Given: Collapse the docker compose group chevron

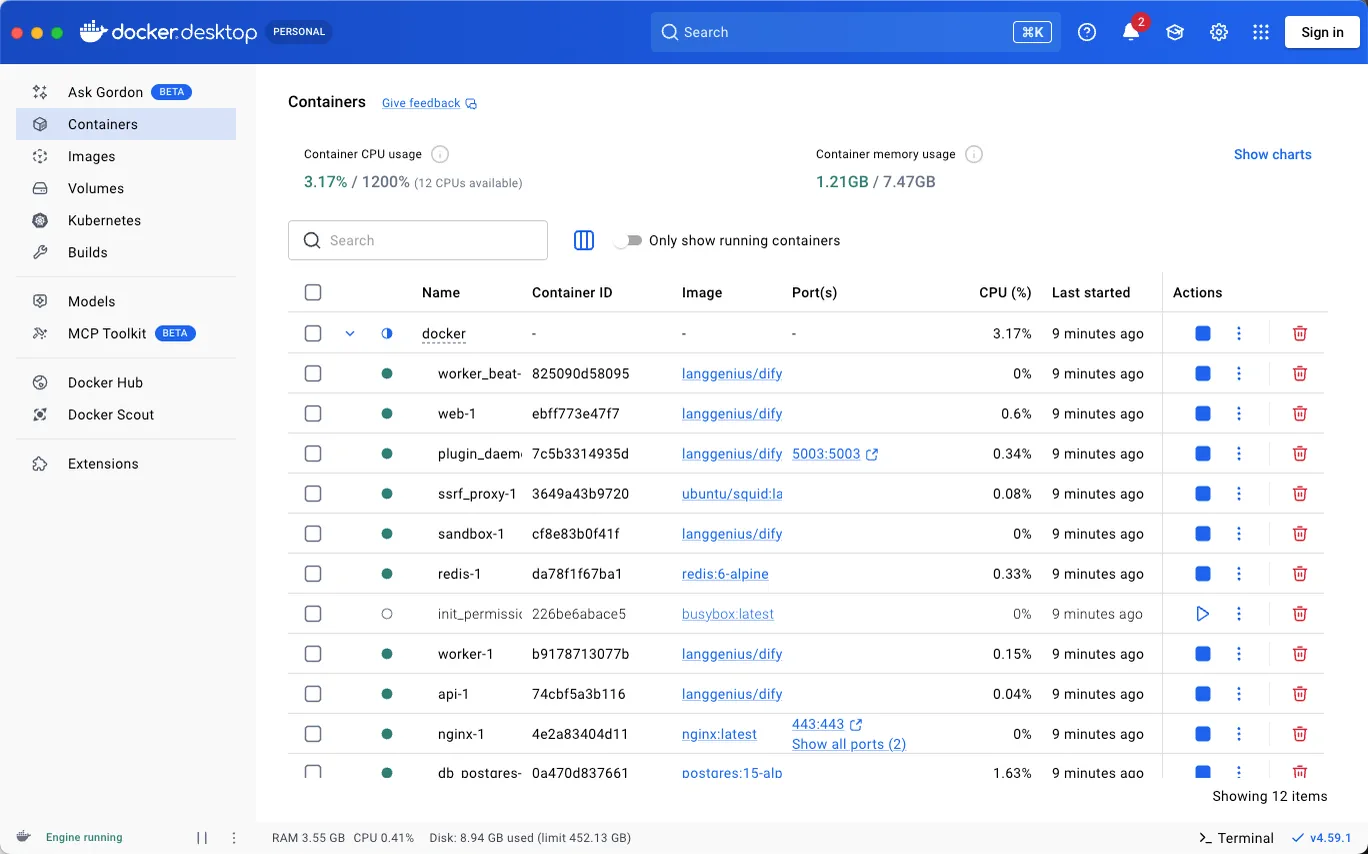Looking at the screenshot, I should pos(350,333).
